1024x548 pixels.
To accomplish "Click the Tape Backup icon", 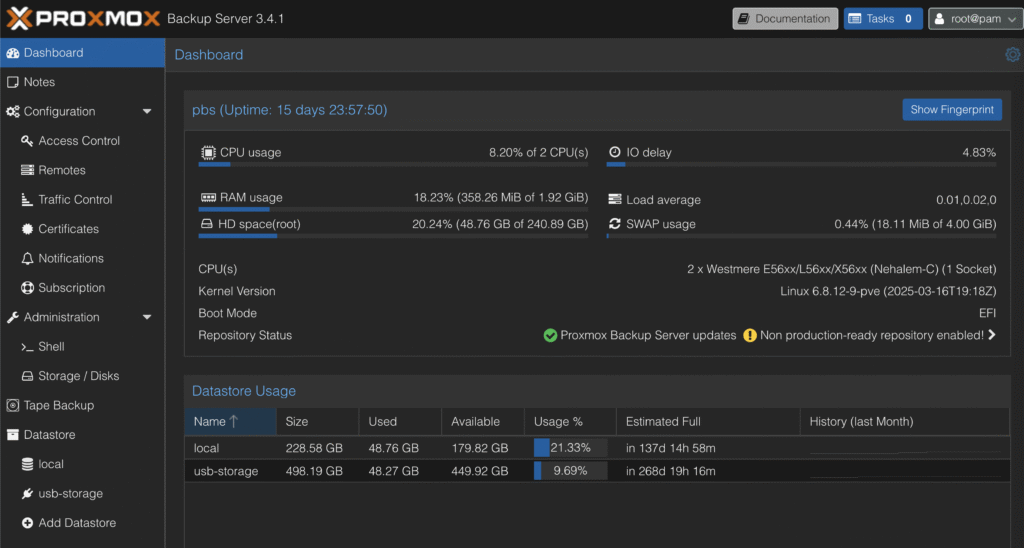I will [12, 406].
